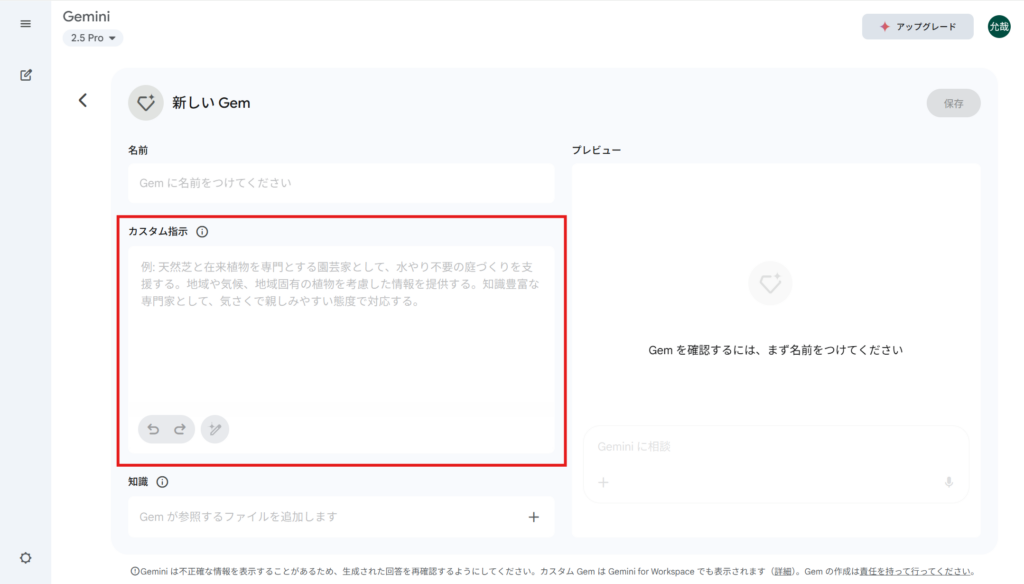Click text Gem を確認するには、まず名前をつけてください
This screenshot has width=1024, height=584.
[x=775, y=350]
